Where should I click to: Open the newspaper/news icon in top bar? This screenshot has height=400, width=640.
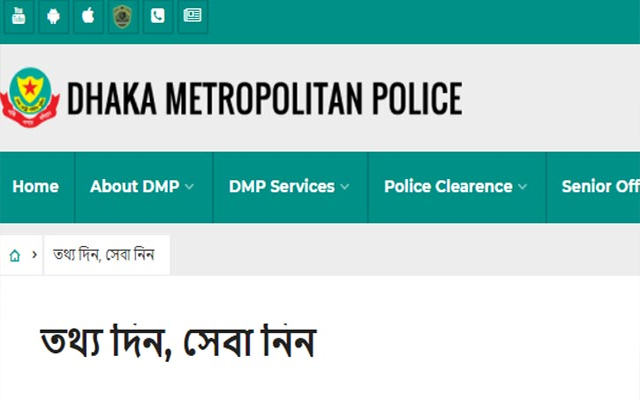pos(192,17)
